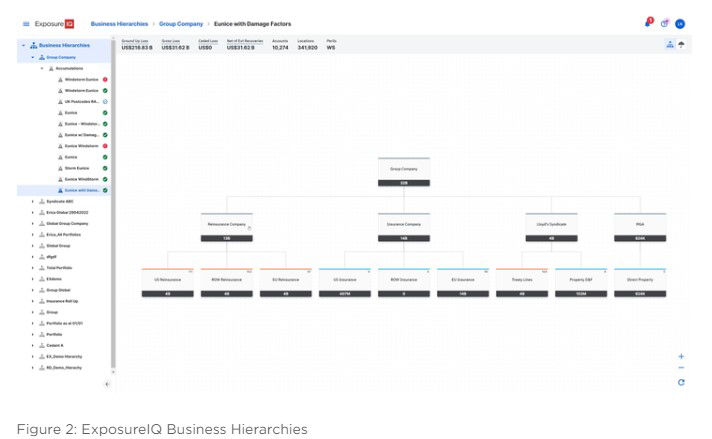Click green status icon on Eunice w/ Damag... row
This screenshot has height=439, width=712.
point(105,135)
